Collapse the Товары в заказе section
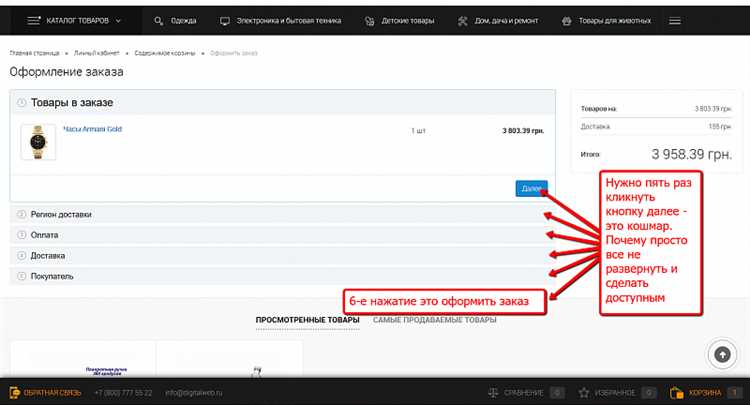The width and height of the screenshot is (750, 405). (x=283, y=102)
